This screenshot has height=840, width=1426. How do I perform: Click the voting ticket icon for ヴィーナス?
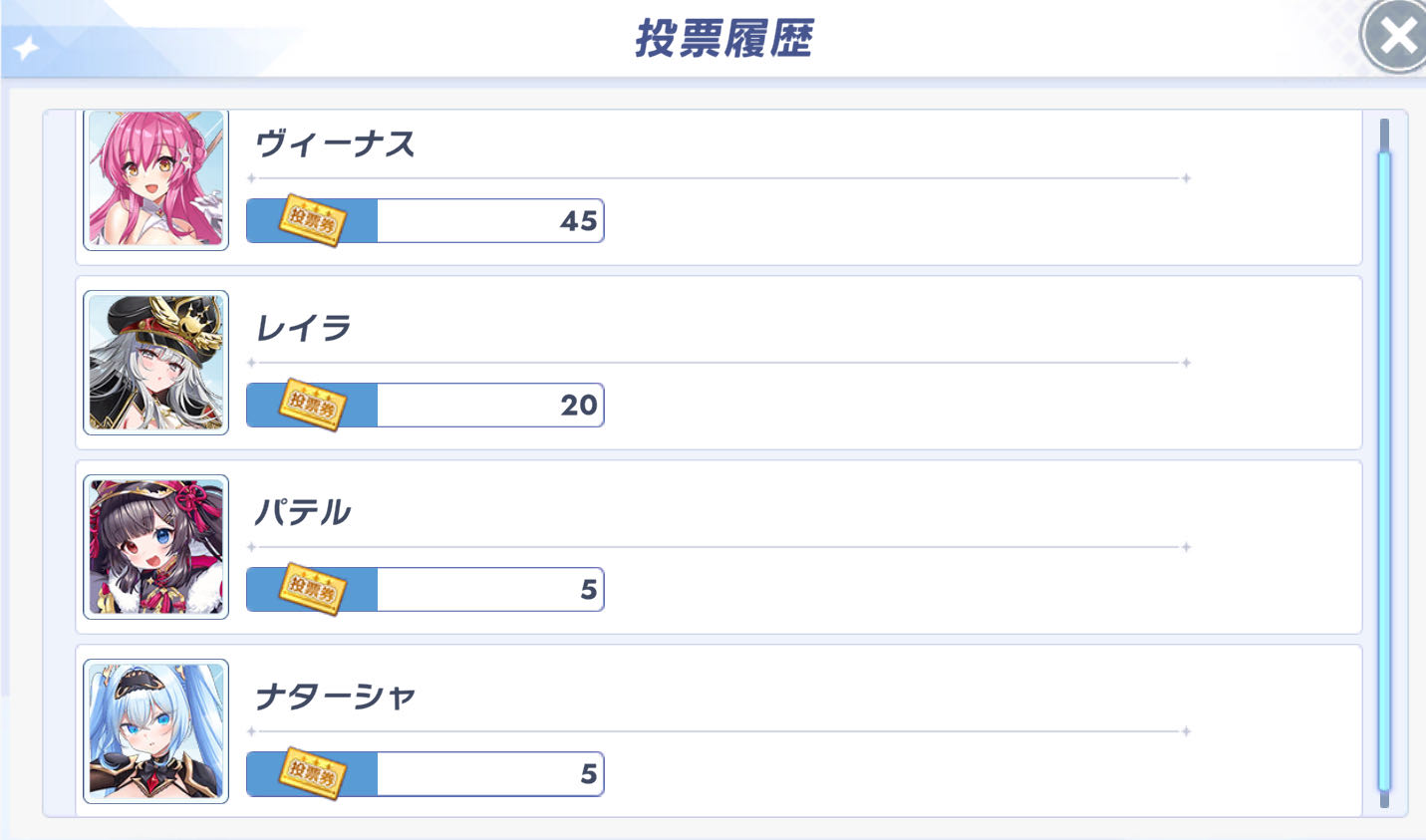click(312, 220)
